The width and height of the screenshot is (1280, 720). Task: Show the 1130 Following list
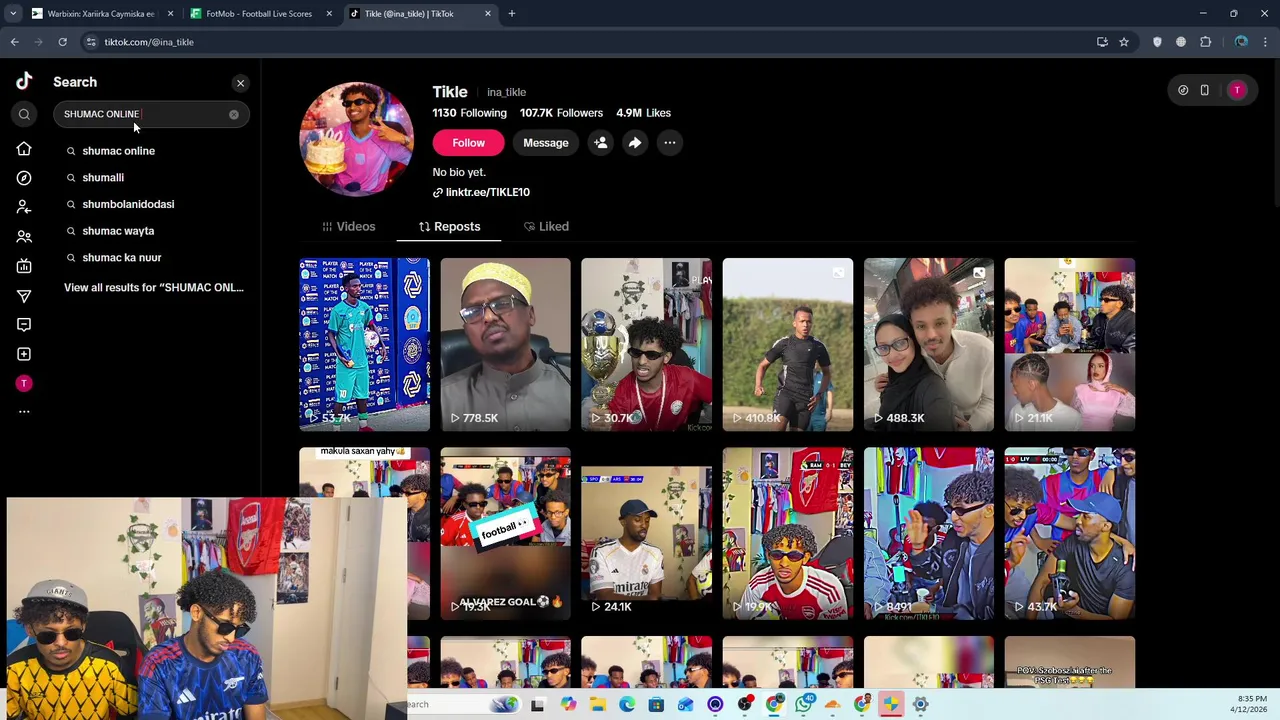pyautogui.click(x=470, y=113)
